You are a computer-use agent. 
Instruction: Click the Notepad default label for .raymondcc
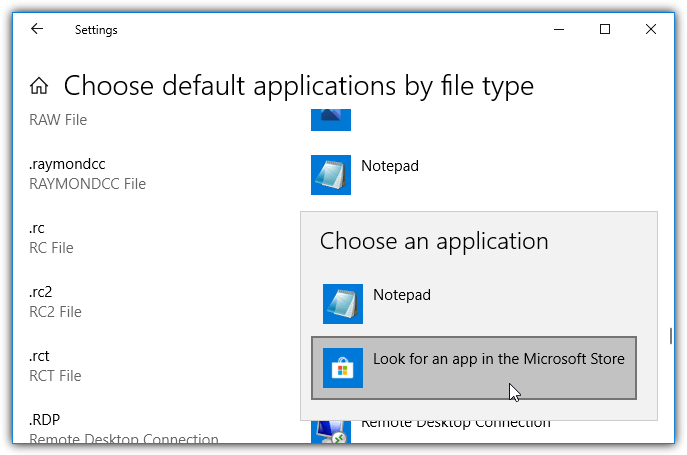(390, 166)
